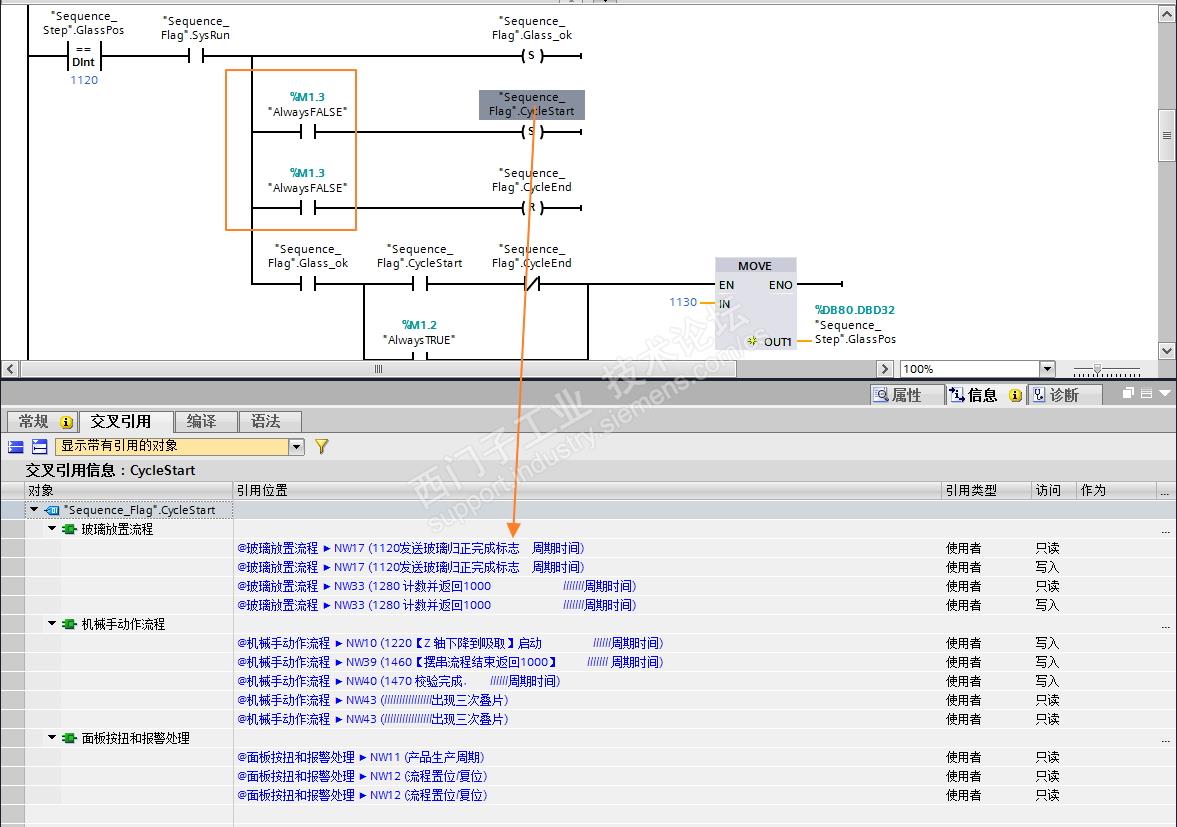Open NW11 产品生产周期 reference link
The height and width of the screenshot is (827, 1177).
(361, 757)
